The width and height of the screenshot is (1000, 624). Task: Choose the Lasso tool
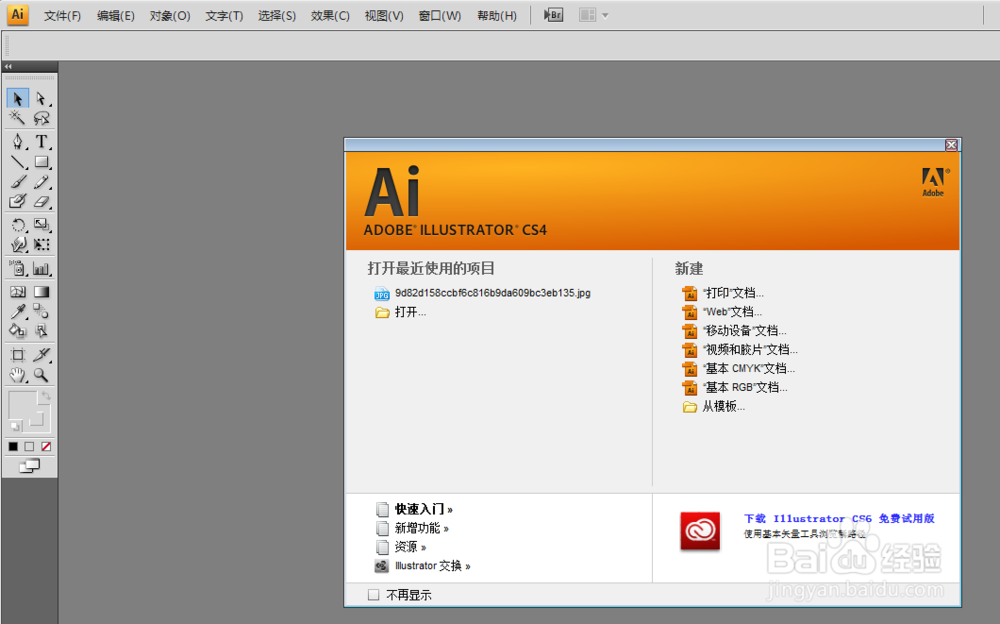pos(41,118)
